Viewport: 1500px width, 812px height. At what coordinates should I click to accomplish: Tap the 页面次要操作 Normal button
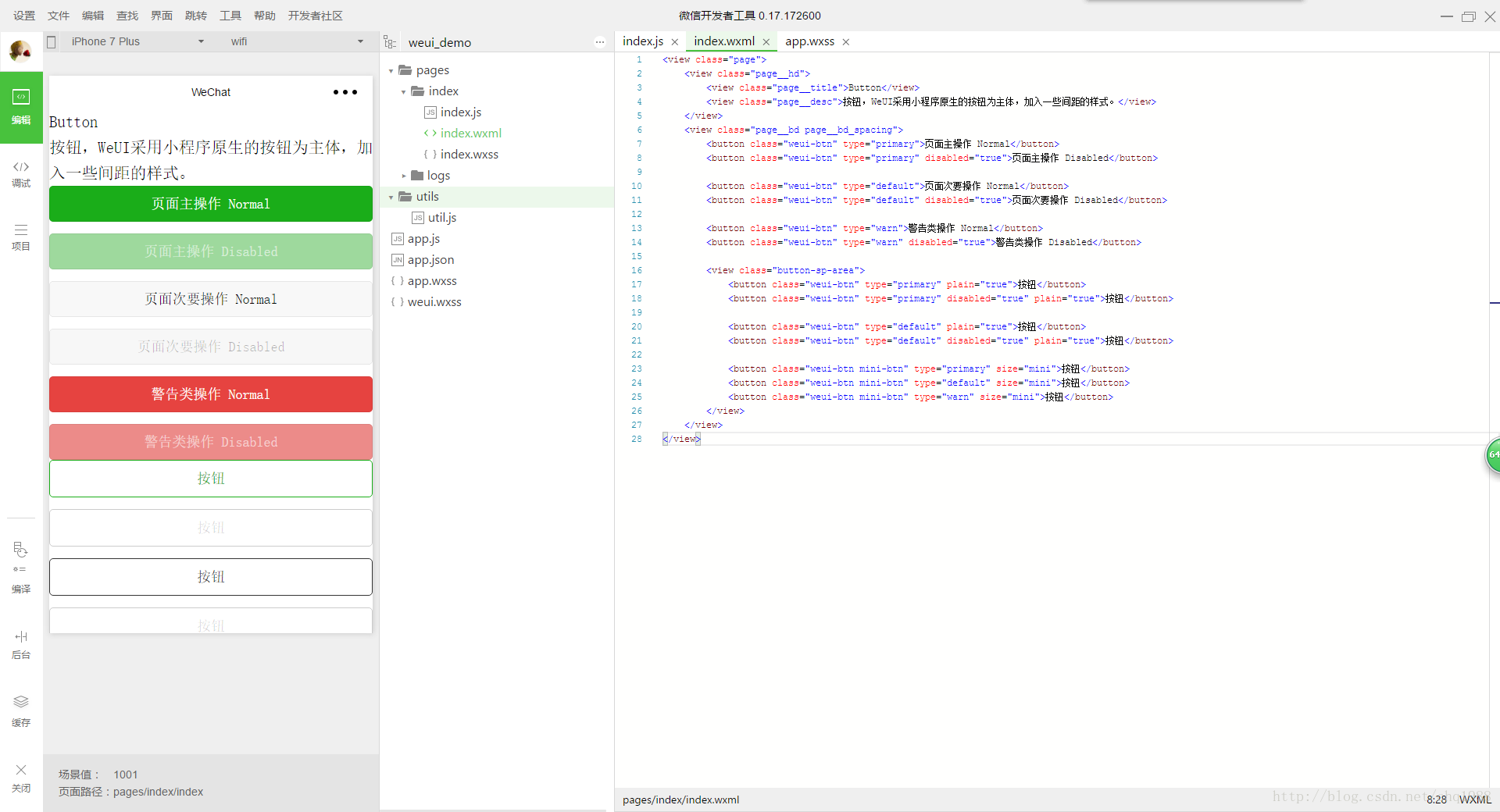pos(211,299)
